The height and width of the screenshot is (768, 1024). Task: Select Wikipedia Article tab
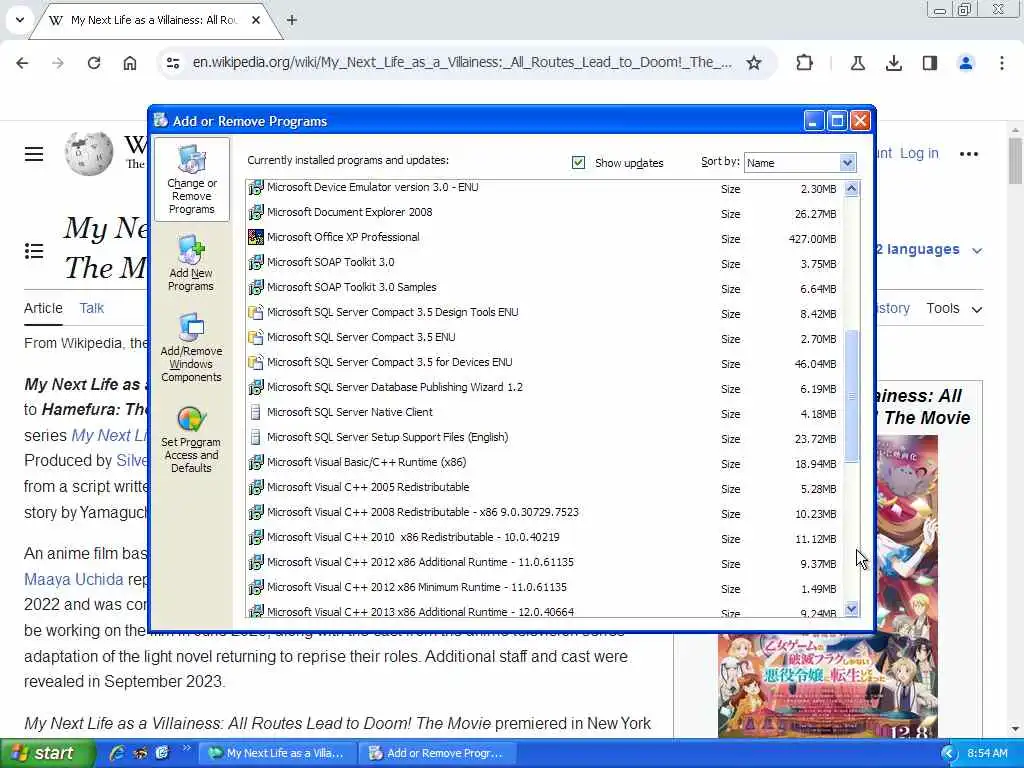pyautogui.click(x=43, y=308)
